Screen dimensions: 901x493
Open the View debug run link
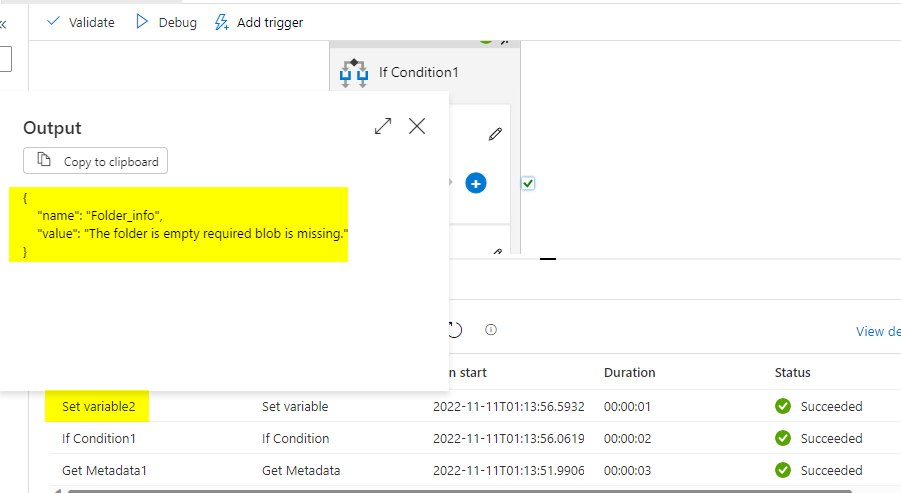[878, 332]
